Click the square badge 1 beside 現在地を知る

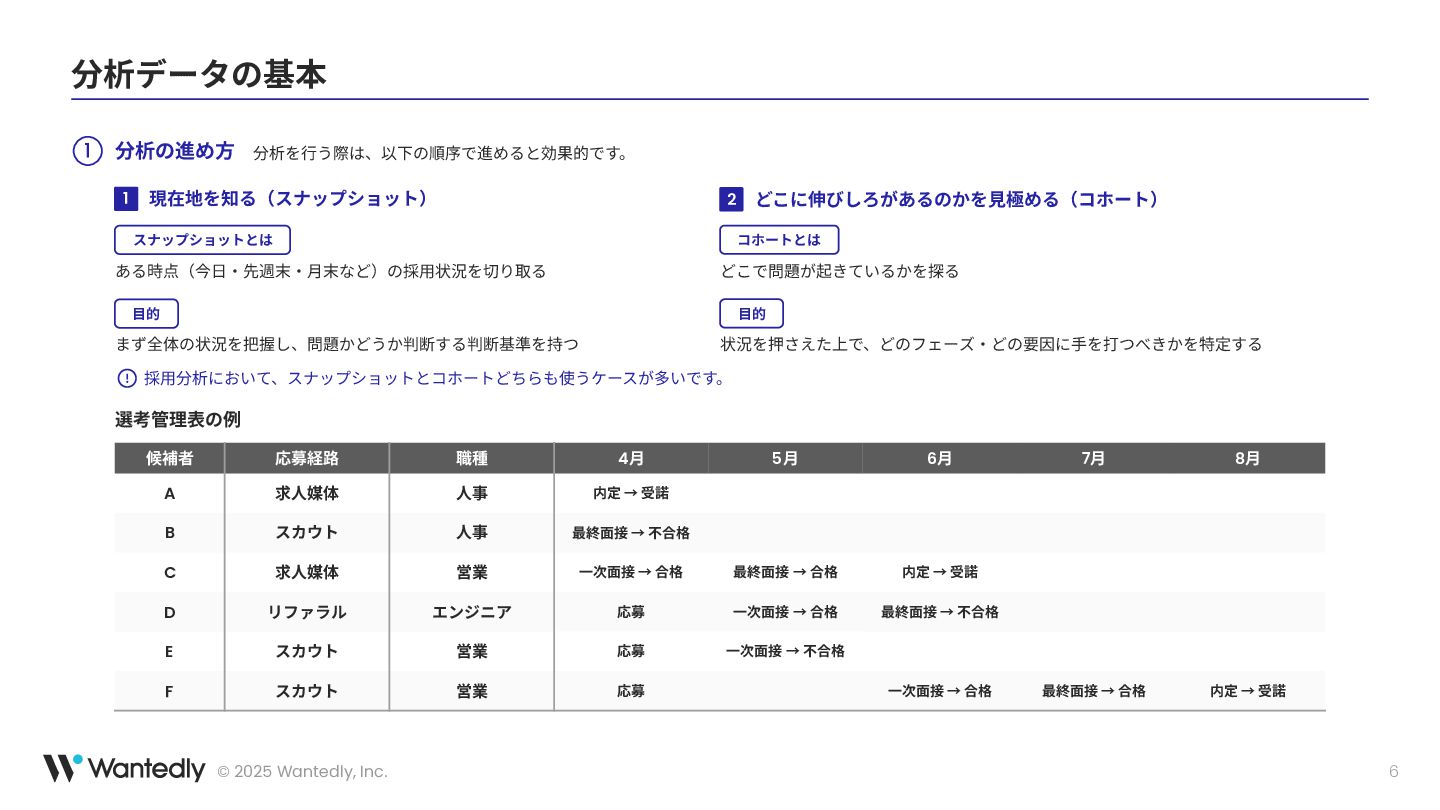tap(126, 199)
